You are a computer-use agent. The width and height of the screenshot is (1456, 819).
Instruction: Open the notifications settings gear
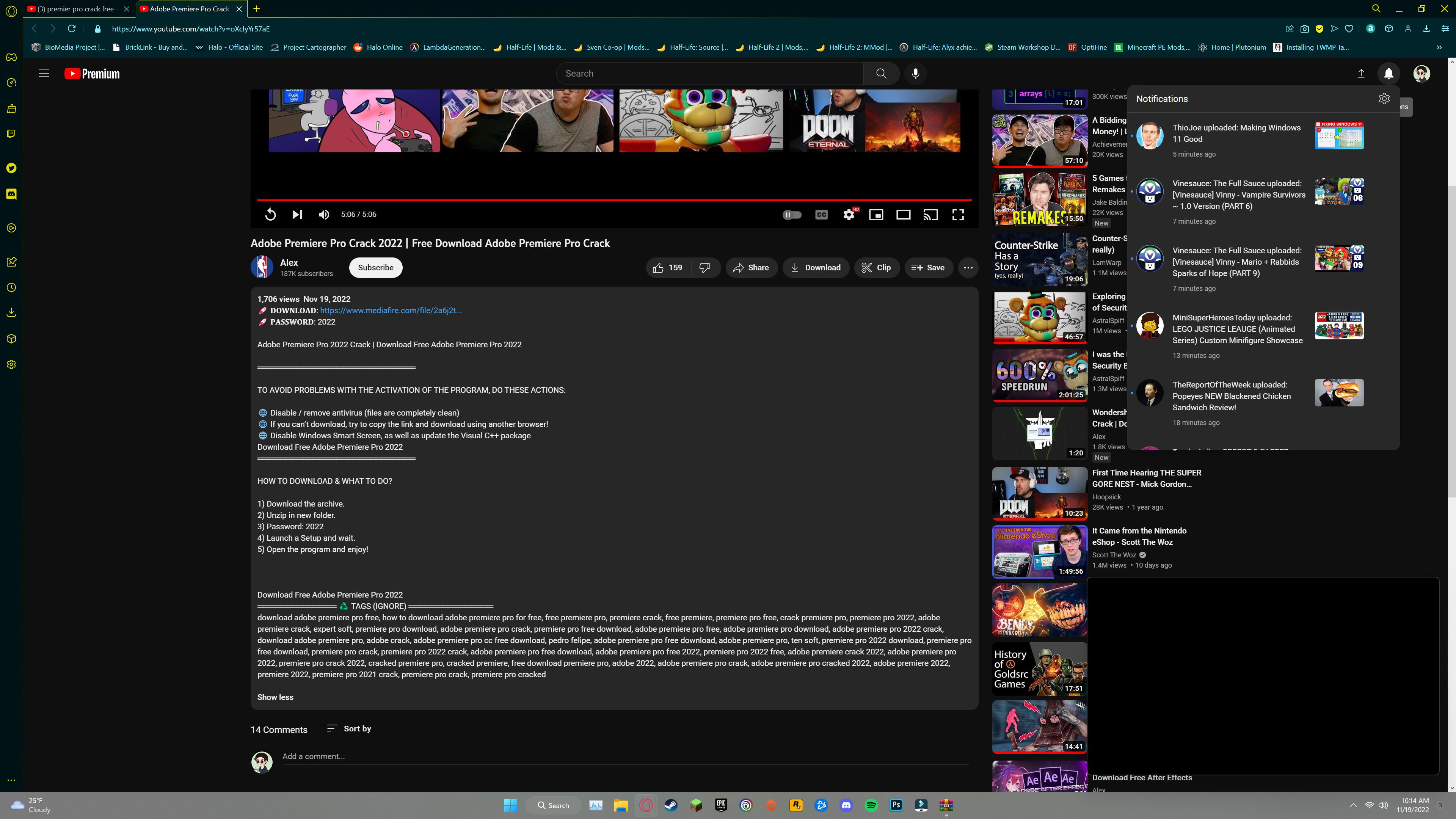pos(1384,99)
